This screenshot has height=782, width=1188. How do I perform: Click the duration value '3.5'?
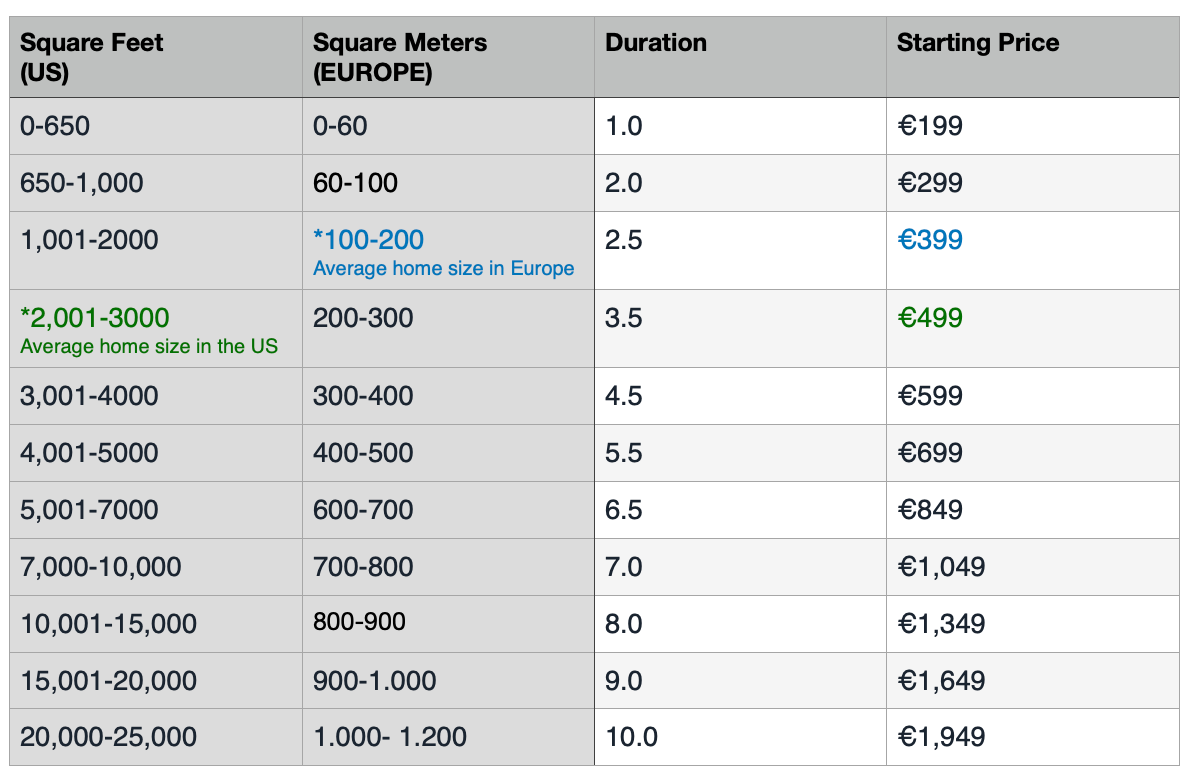coord(624,317)
